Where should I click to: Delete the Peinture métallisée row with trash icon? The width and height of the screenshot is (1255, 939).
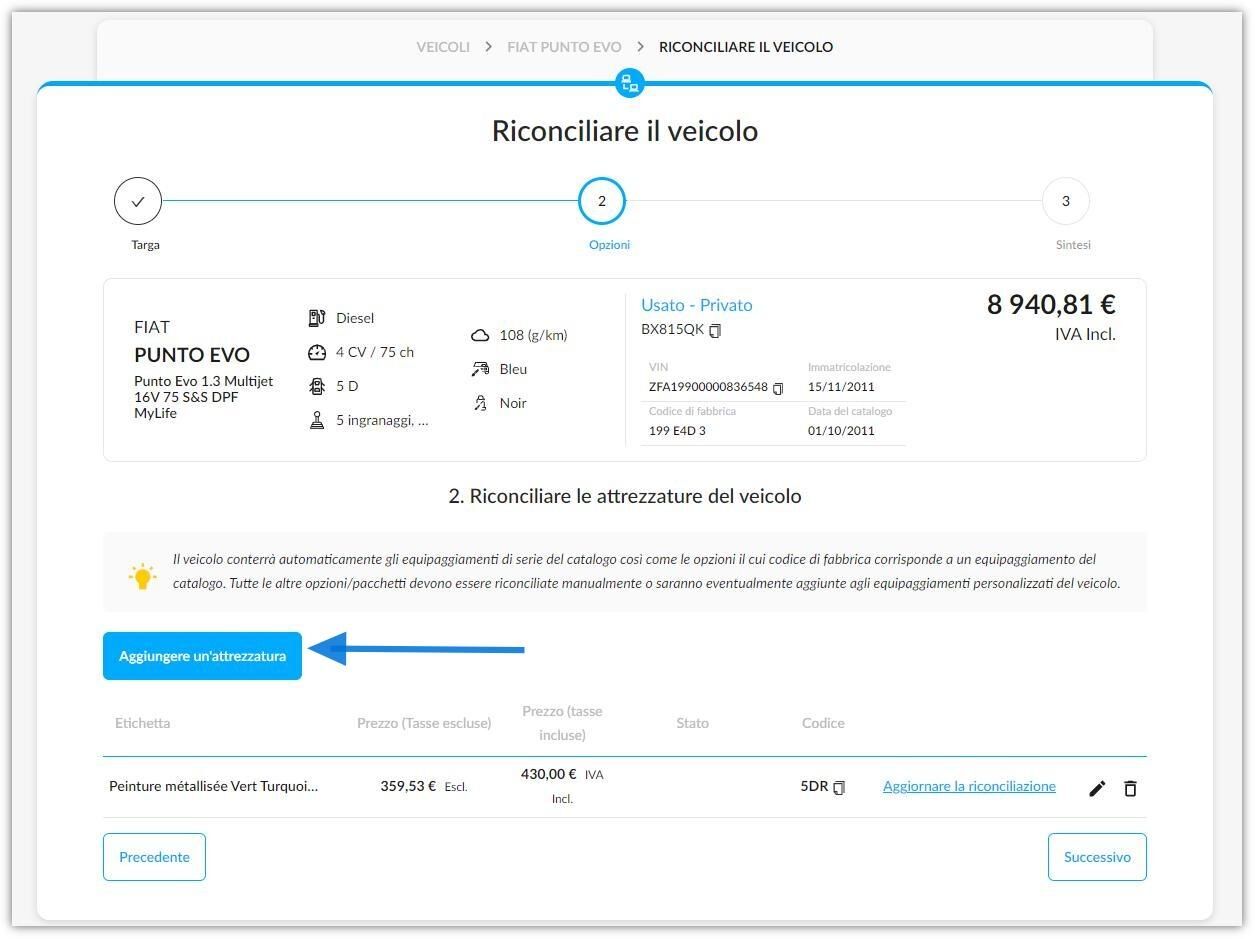pos(1130,788)
